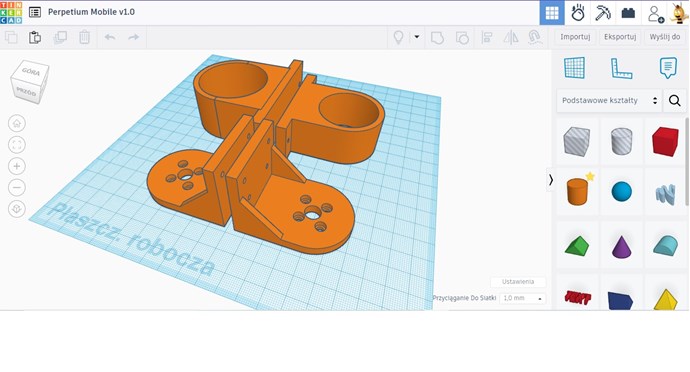Viewport: 690px width, 372px height.
Task: Pick the yellow pyramid shape
Action: [x=665, y=299]
